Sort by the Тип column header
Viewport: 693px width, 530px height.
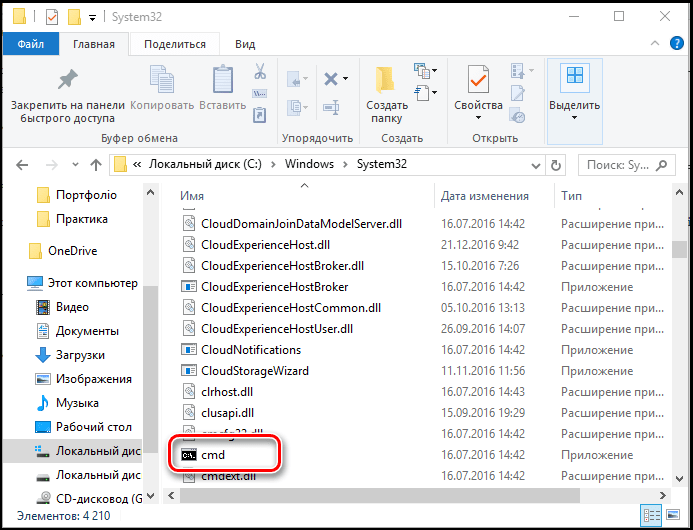(571, 196)
